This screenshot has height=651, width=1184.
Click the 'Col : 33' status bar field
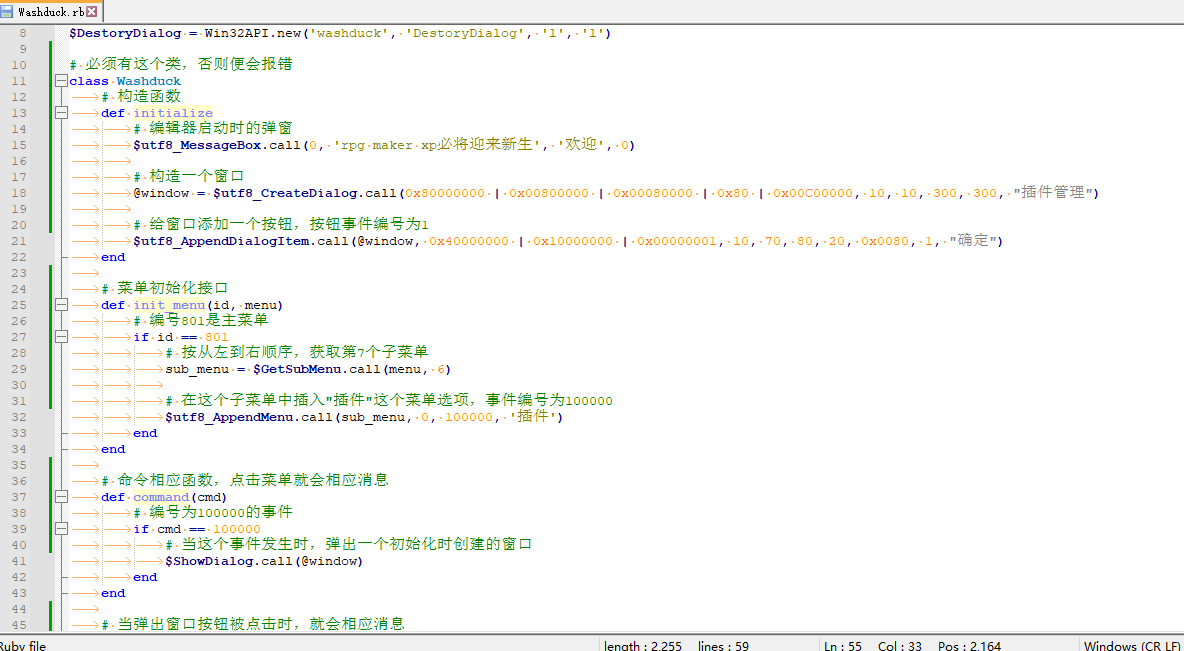(x=900, y=645)
